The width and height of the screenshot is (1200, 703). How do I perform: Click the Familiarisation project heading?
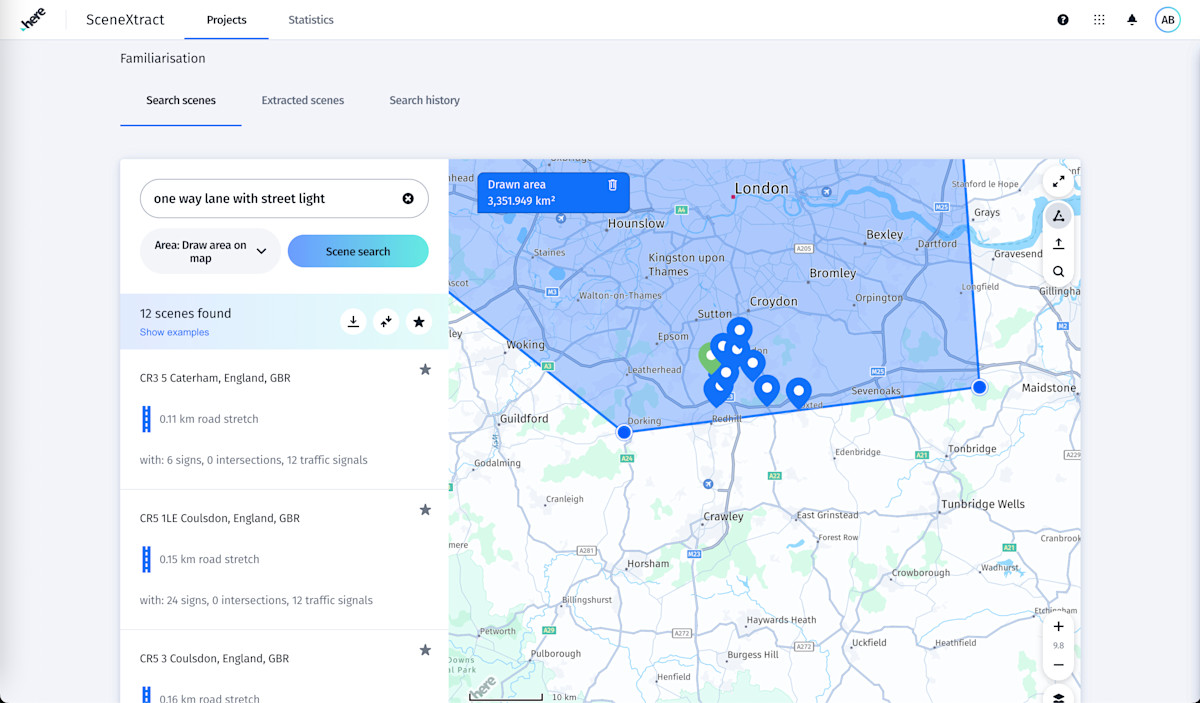coord(163,58)
